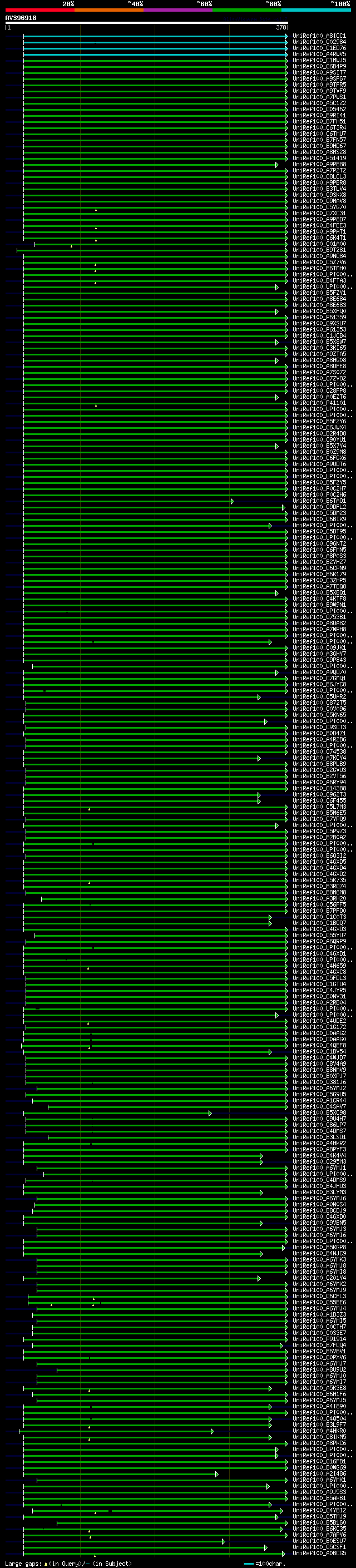The width and height of the screenshot is (356, 1568).
Task: Click the UniRef100_A8E684 label
Action: point(319,299)
